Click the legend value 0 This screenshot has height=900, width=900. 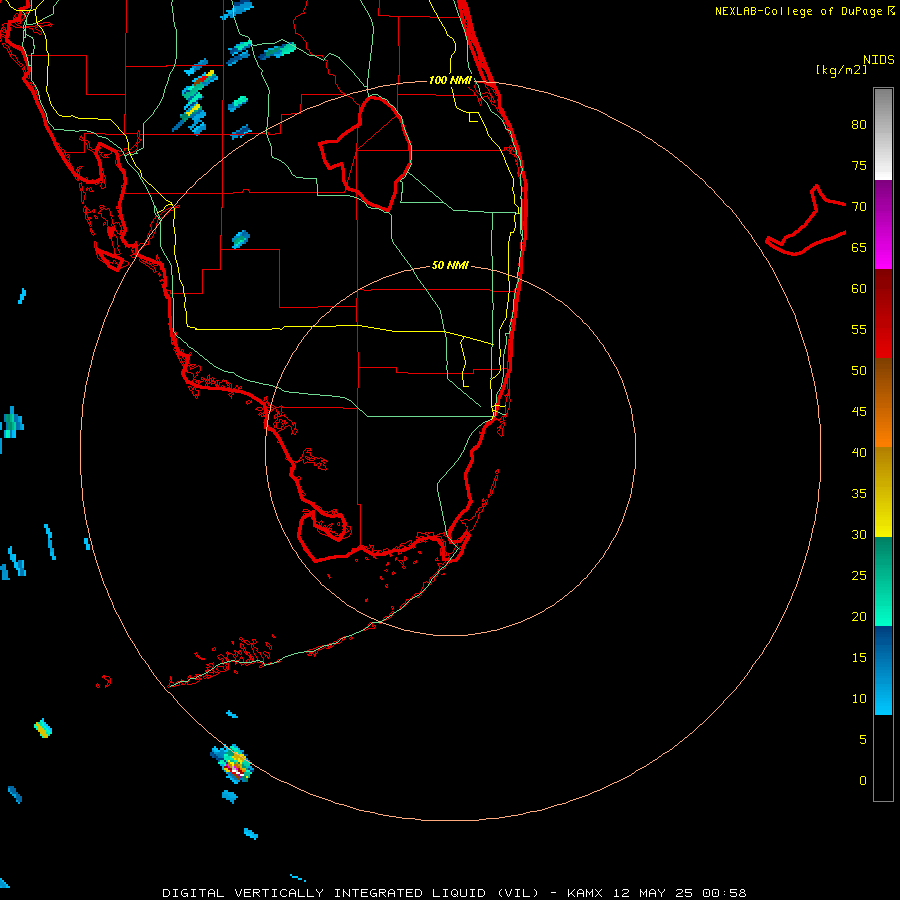tap(863, 781)
